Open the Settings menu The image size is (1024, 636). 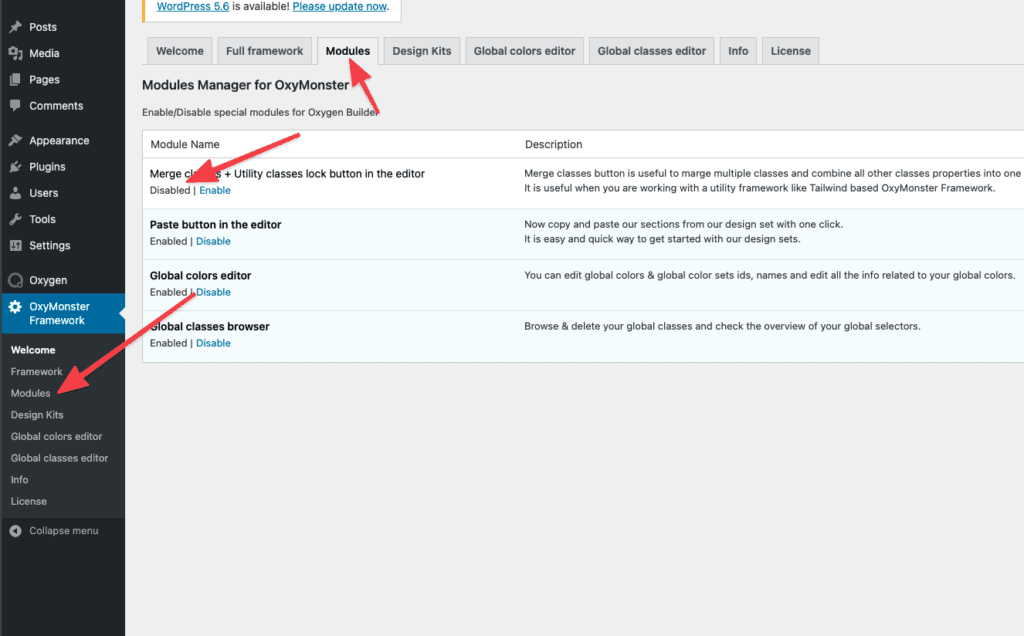pyautogui.click(x=50, y=245)
